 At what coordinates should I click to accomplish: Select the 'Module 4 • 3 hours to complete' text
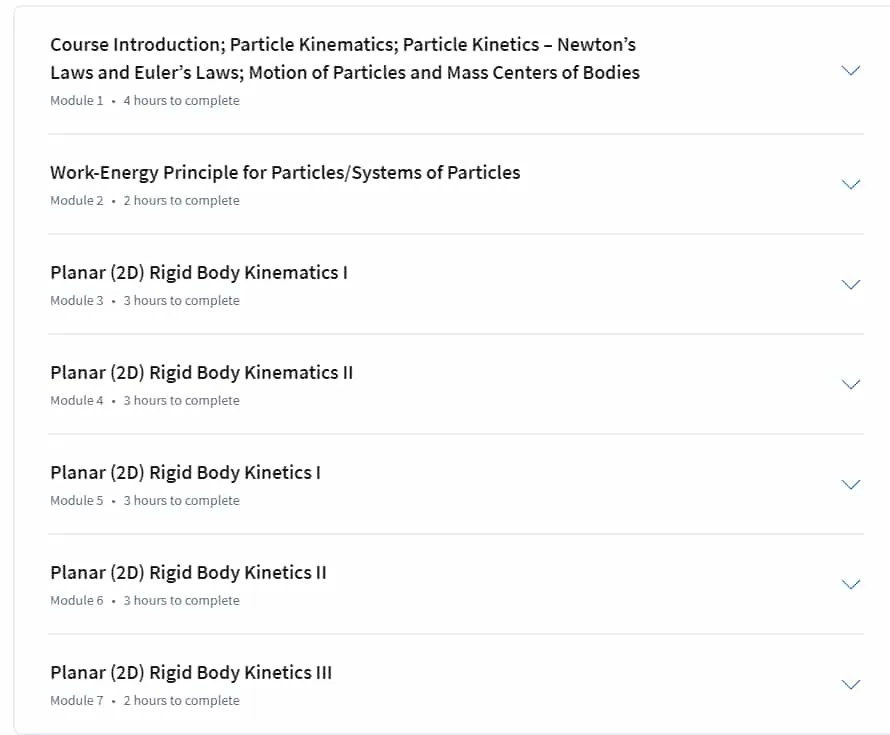point(145,400)
